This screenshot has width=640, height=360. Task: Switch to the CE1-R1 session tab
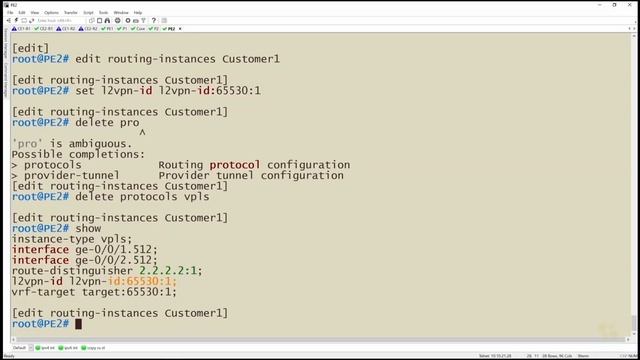click(22, 29)
